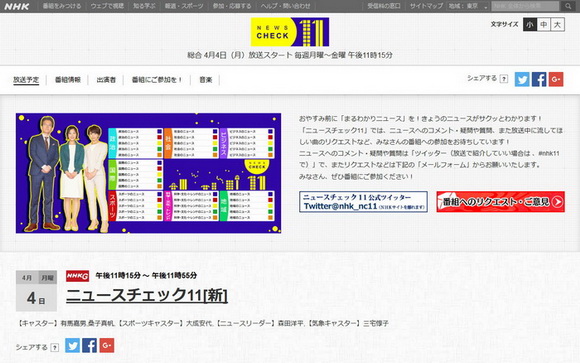This screenshot has width=580, height=363.
Task: Open the 地域：東京 region dropdown
Action: tap(468, 6)
